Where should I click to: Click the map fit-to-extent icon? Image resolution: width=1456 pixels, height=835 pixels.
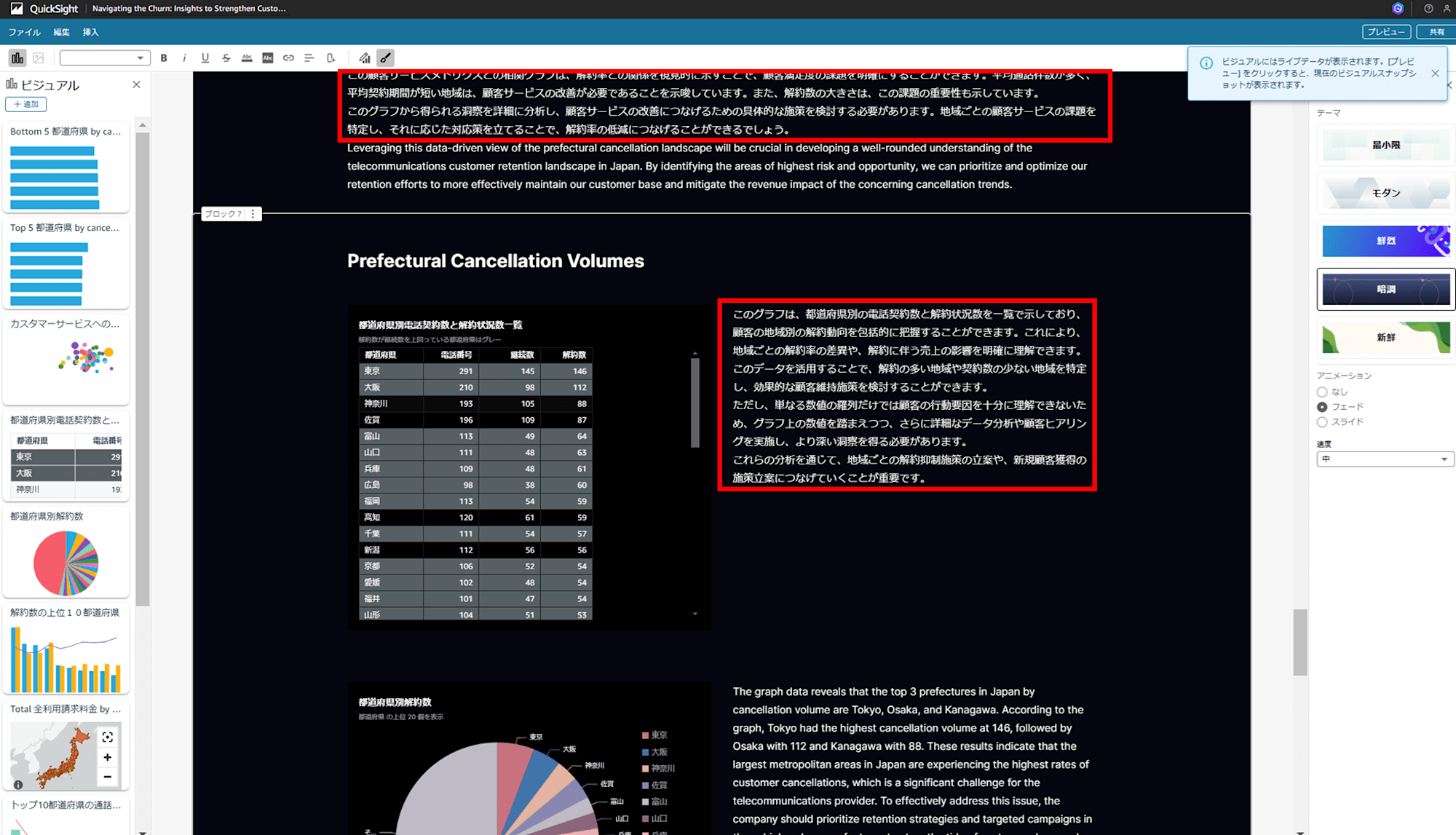[x=107, y=737]
